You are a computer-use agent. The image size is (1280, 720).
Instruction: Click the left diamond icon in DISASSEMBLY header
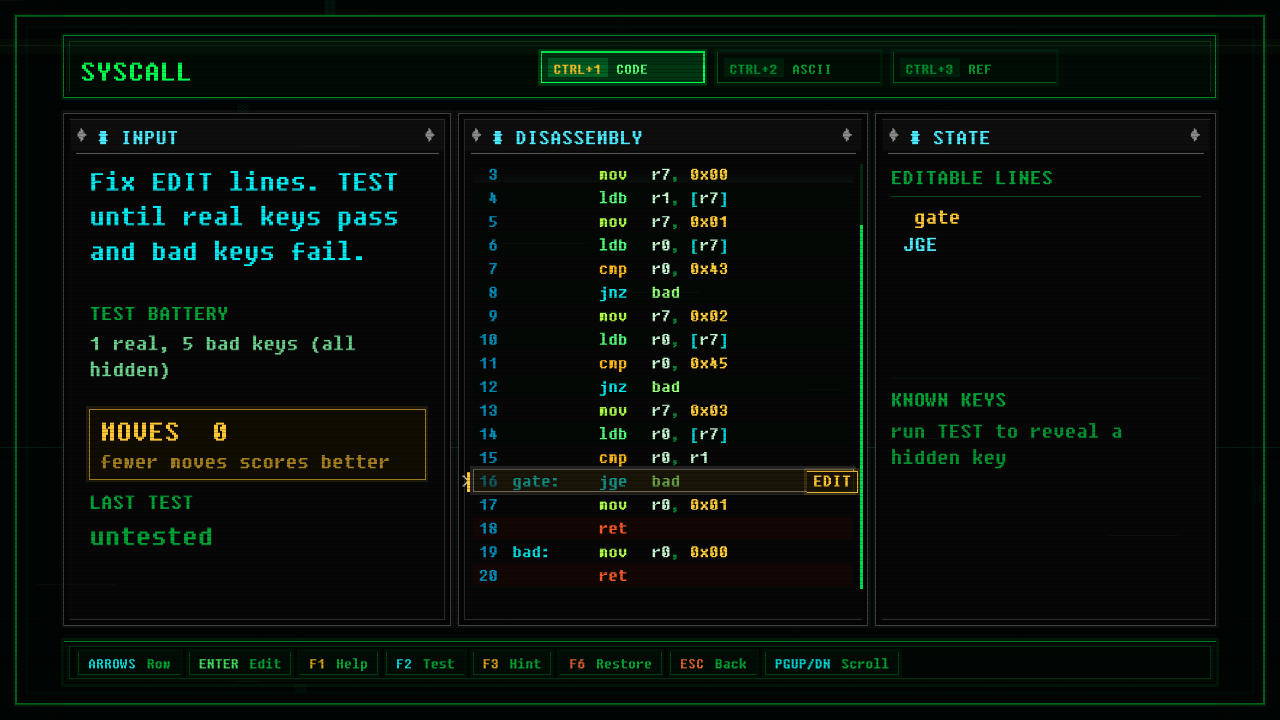476,136
